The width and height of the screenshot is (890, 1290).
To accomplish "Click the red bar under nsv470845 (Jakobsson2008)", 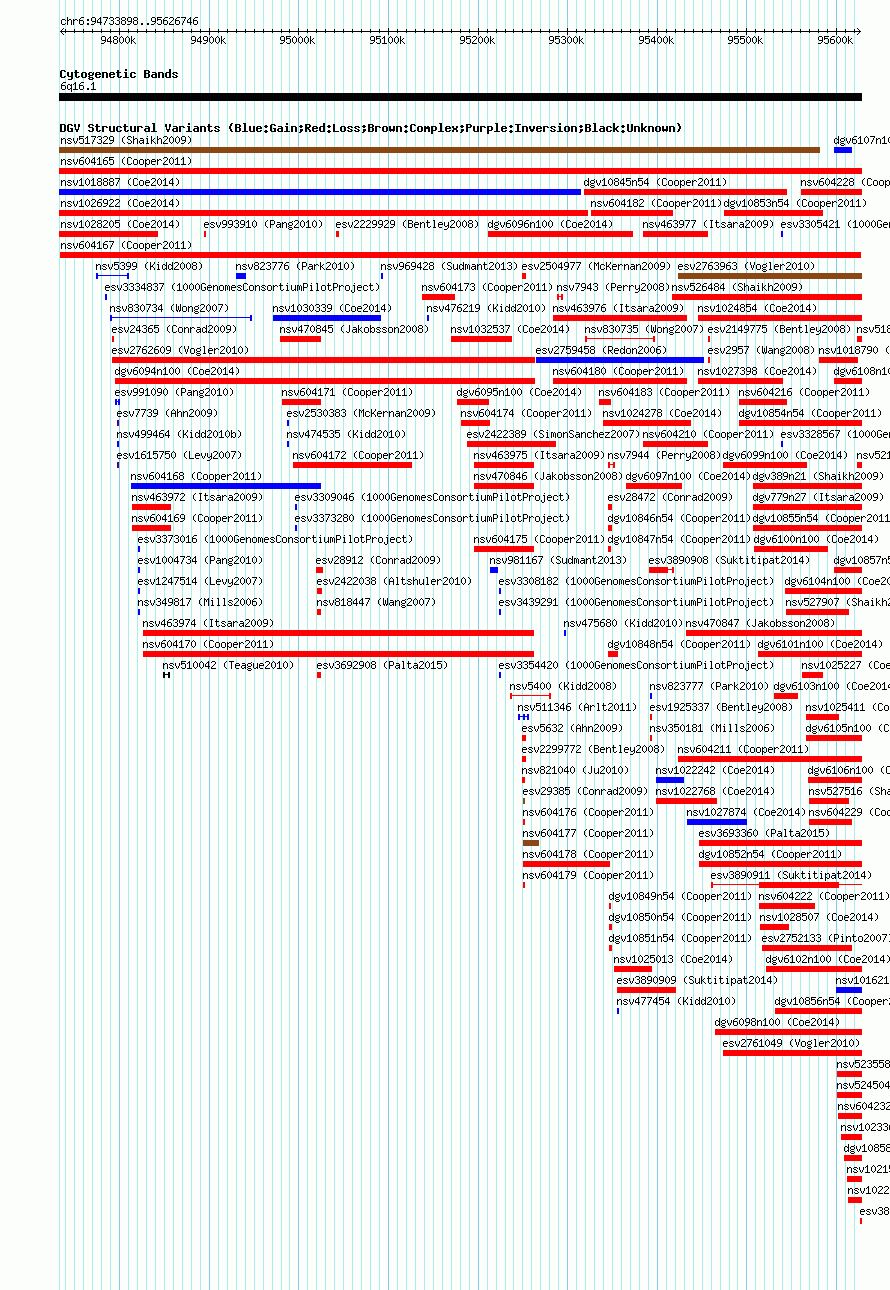I will click(300, 339).
